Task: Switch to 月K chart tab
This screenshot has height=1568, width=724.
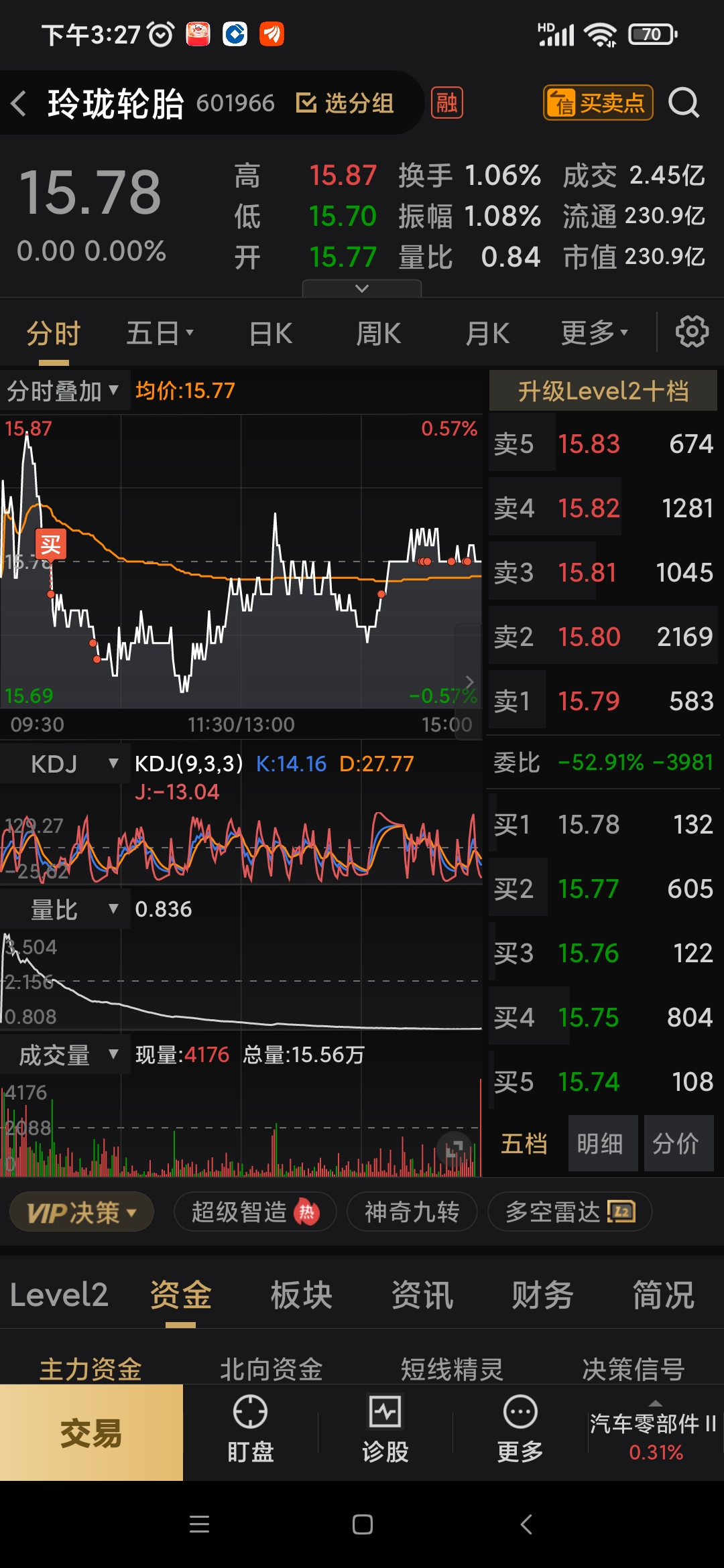Action: 487,333
